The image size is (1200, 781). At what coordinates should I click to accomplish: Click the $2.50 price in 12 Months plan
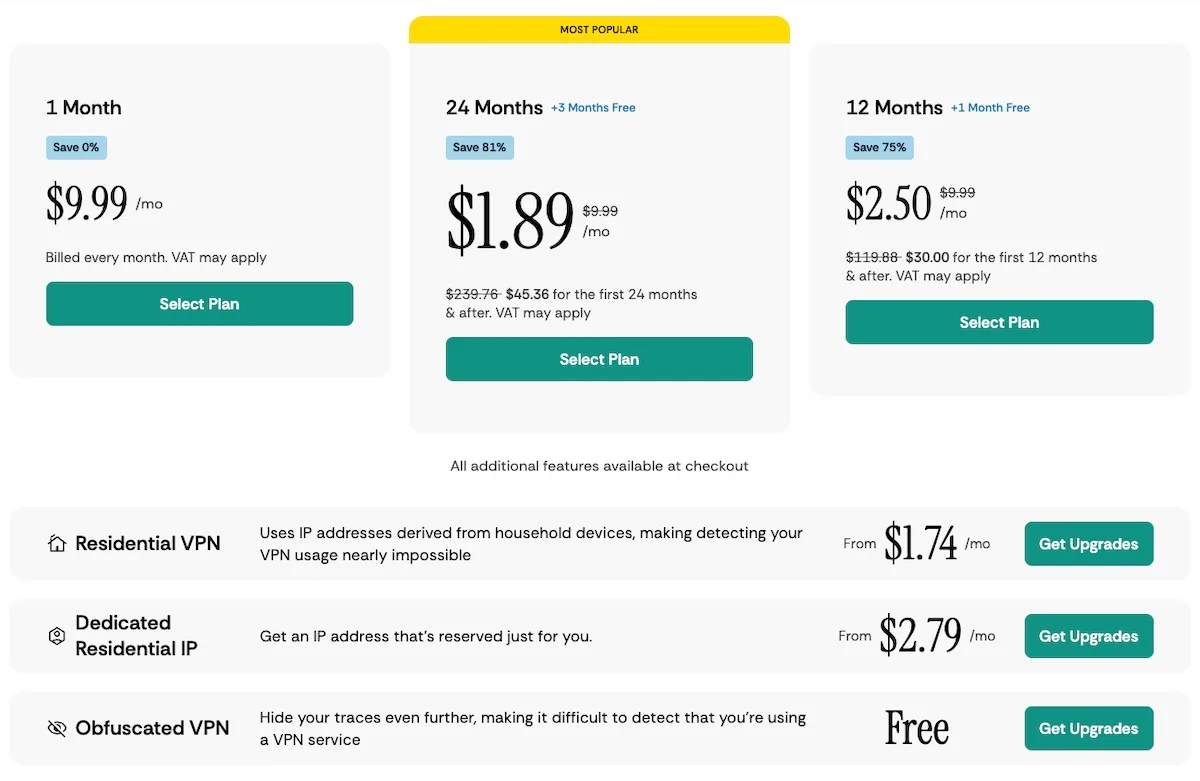pos(888,203)
